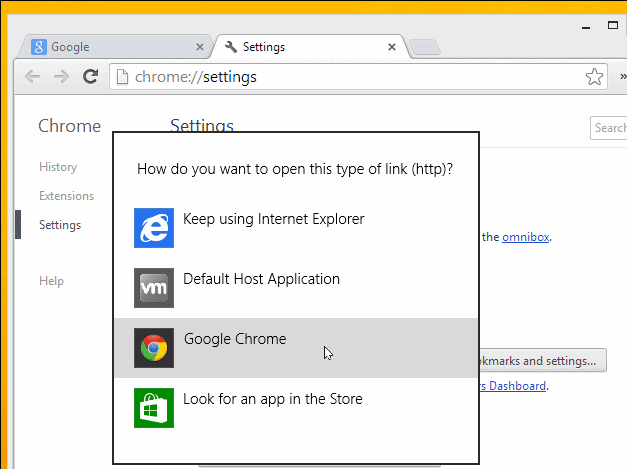Open a new tab
Image resolution: width=627 pixels, height=469 pixels.
coord(425,47)
